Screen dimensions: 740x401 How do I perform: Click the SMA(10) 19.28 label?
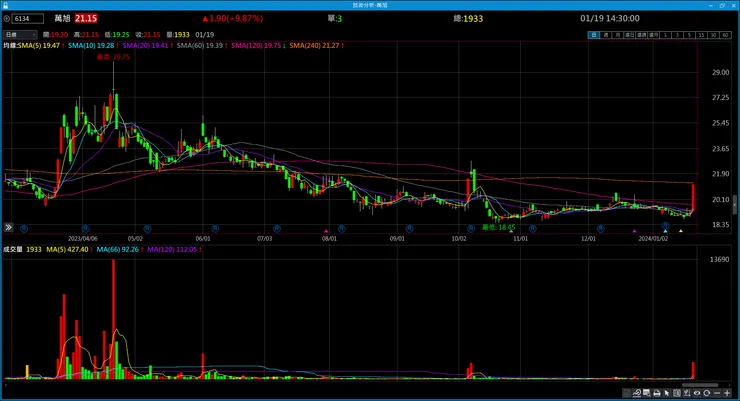point(91,46)
